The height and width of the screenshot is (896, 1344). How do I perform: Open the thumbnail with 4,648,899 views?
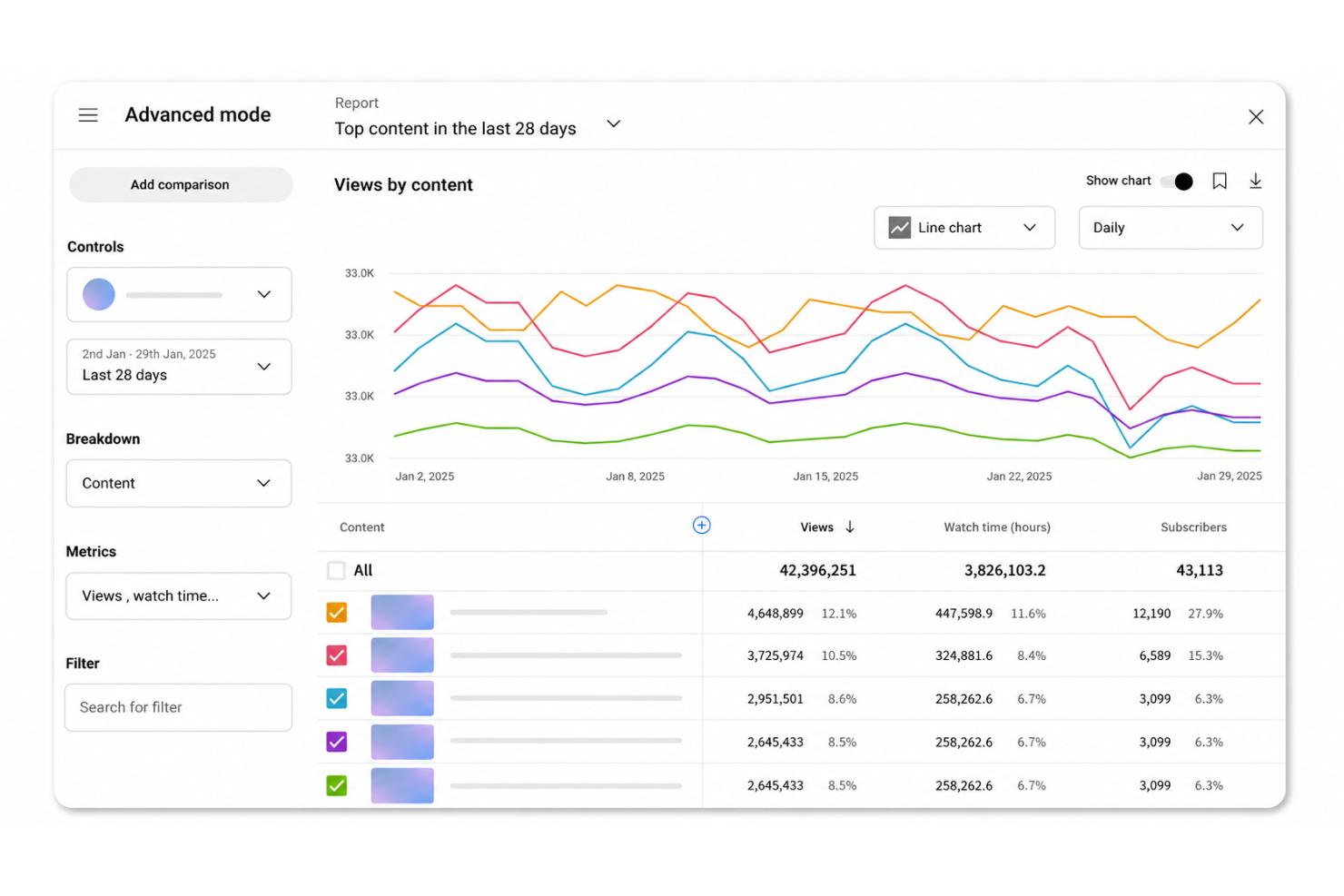click(402, 613)
